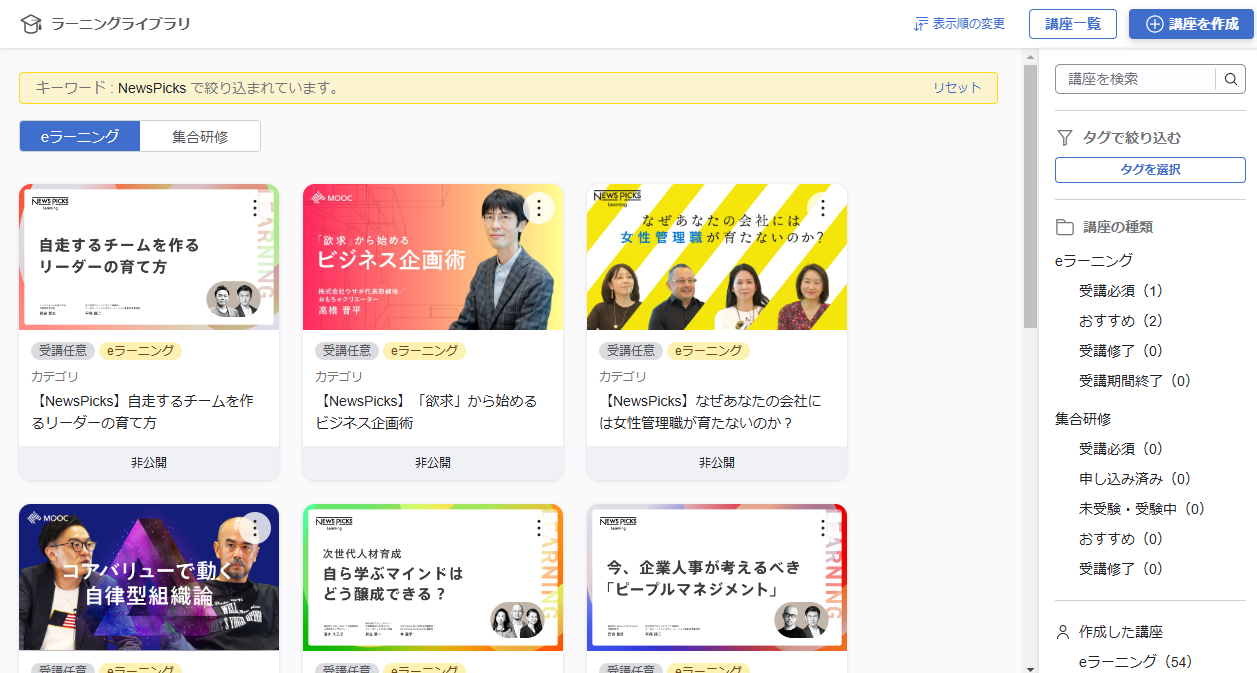1257x673 pixels.
Task: Filter 集合研修 by 受講必須（0）
Action: pos(1121,449)
